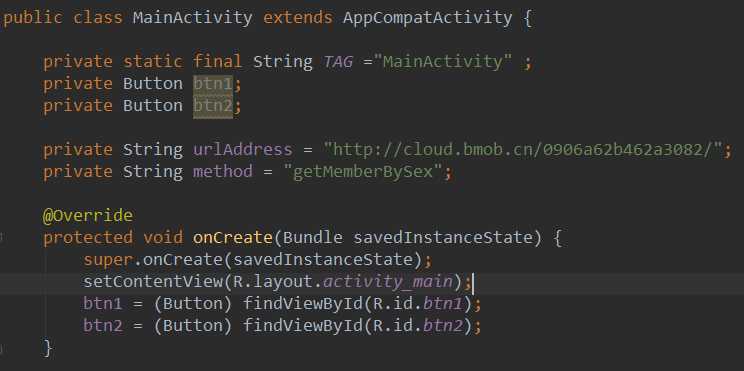744x371 pixels.
Task: Click the urlAddress variable name
Action: click(242, 149)
